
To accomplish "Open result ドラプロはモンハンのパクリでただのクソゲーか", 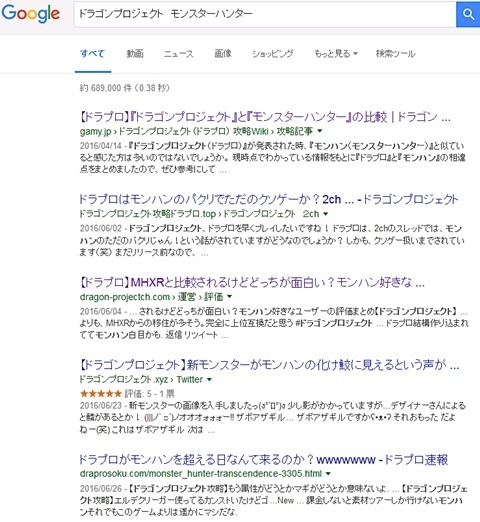I will click(x=269, y=199).
